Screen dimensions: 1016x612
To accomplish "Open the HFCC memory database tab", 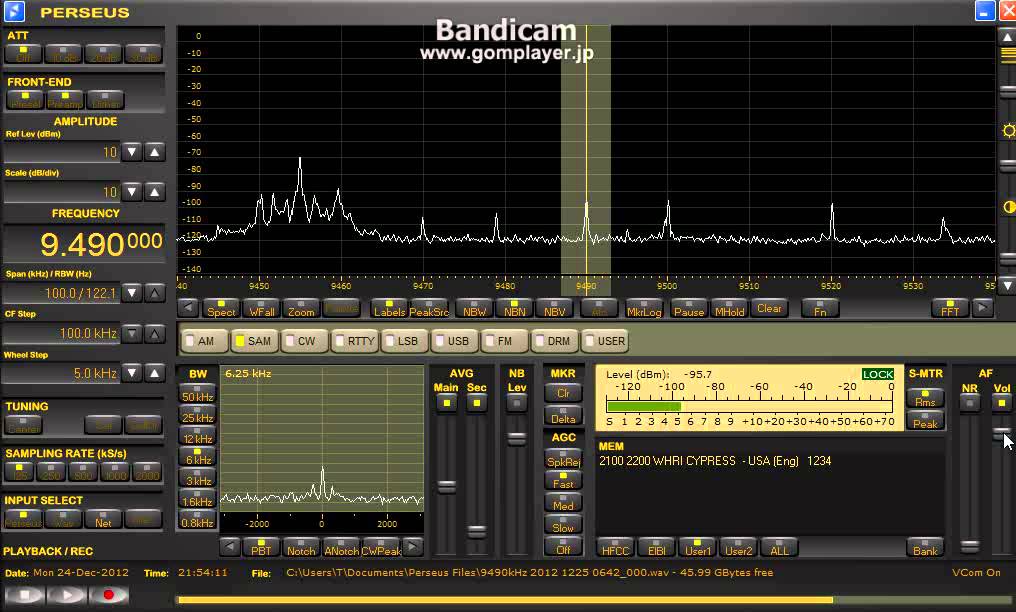I will coord(615,547).
